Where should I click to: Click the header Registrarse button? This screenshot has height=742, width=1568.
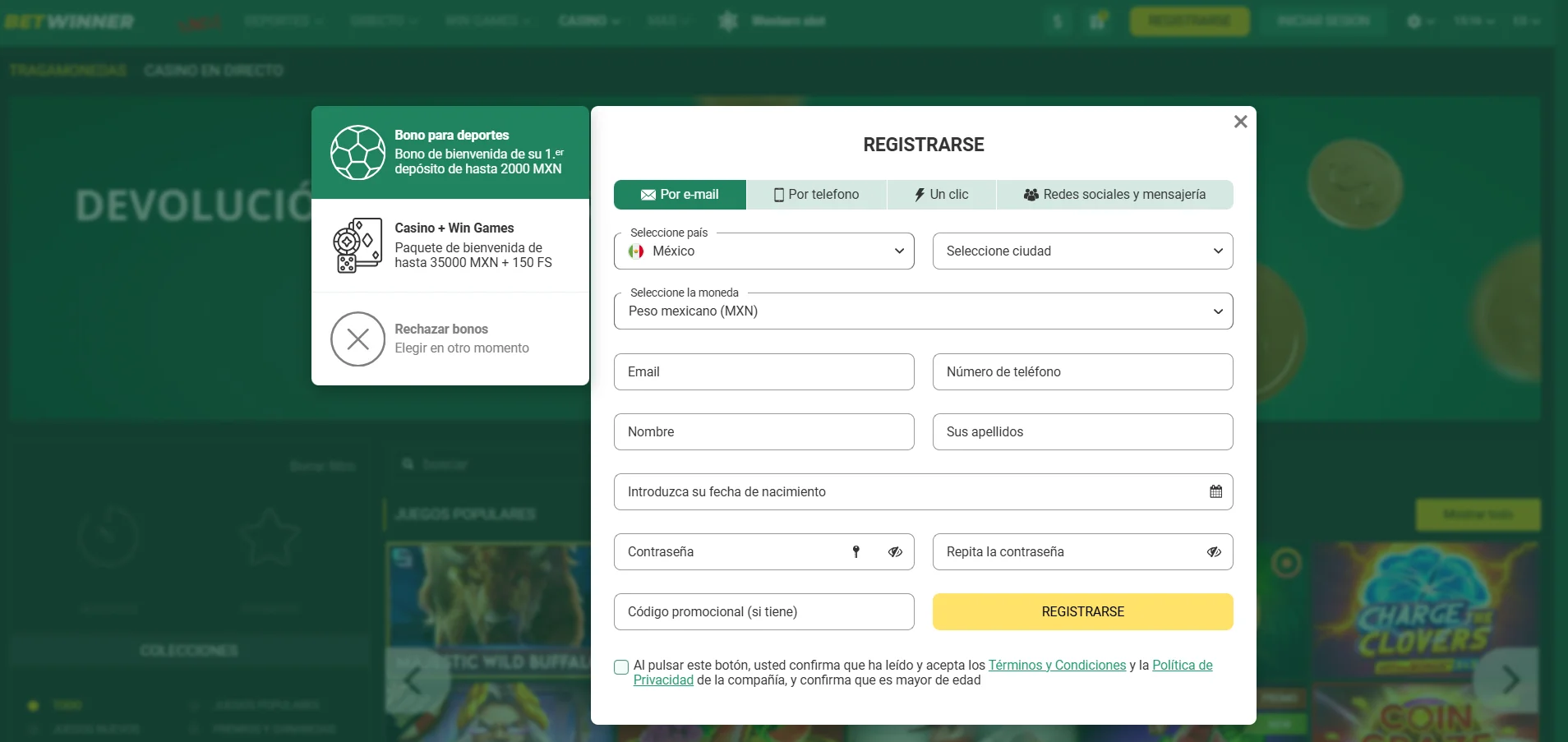click(1189, 21)
